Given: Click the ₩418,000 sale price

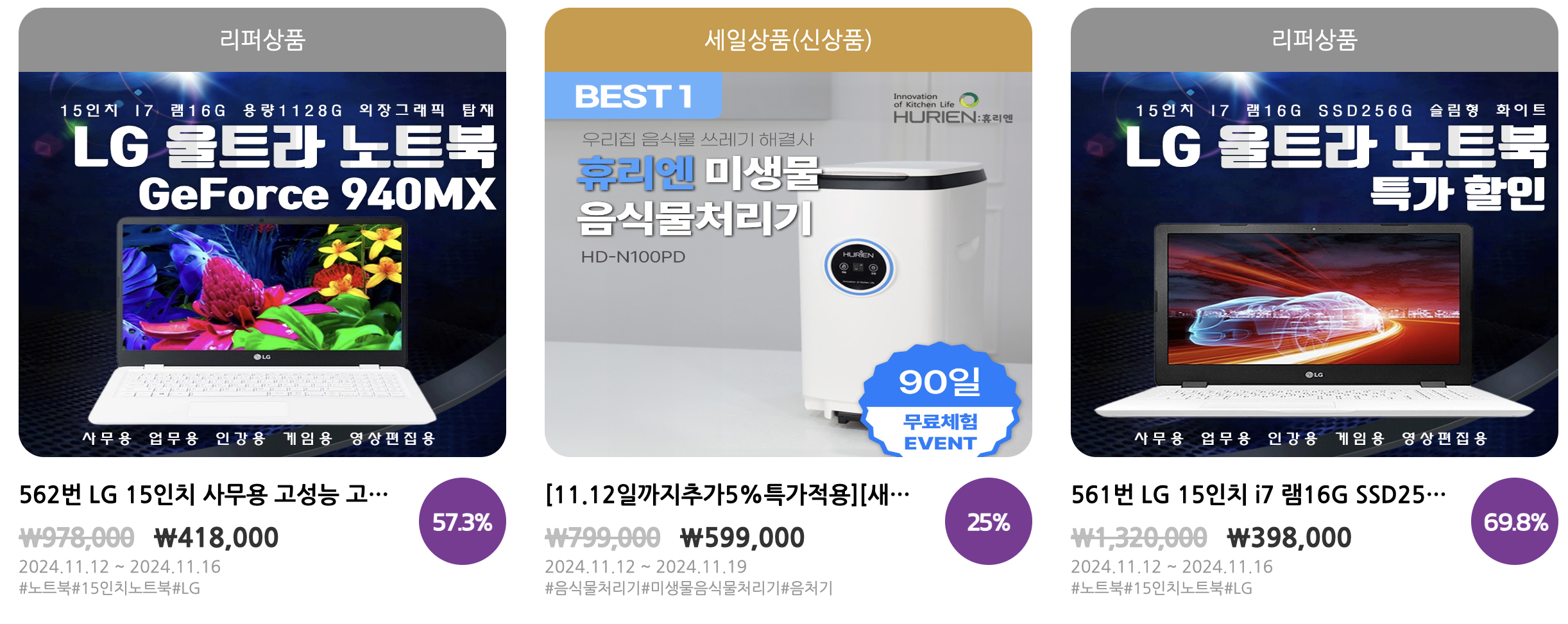Looking at the screenshot, I should (216, 537).
